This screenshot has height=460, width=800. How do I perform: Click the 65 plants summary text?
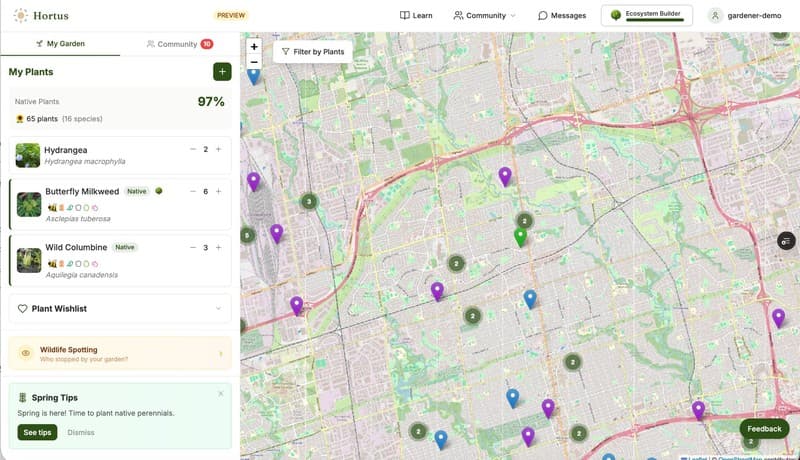point(42,119)
